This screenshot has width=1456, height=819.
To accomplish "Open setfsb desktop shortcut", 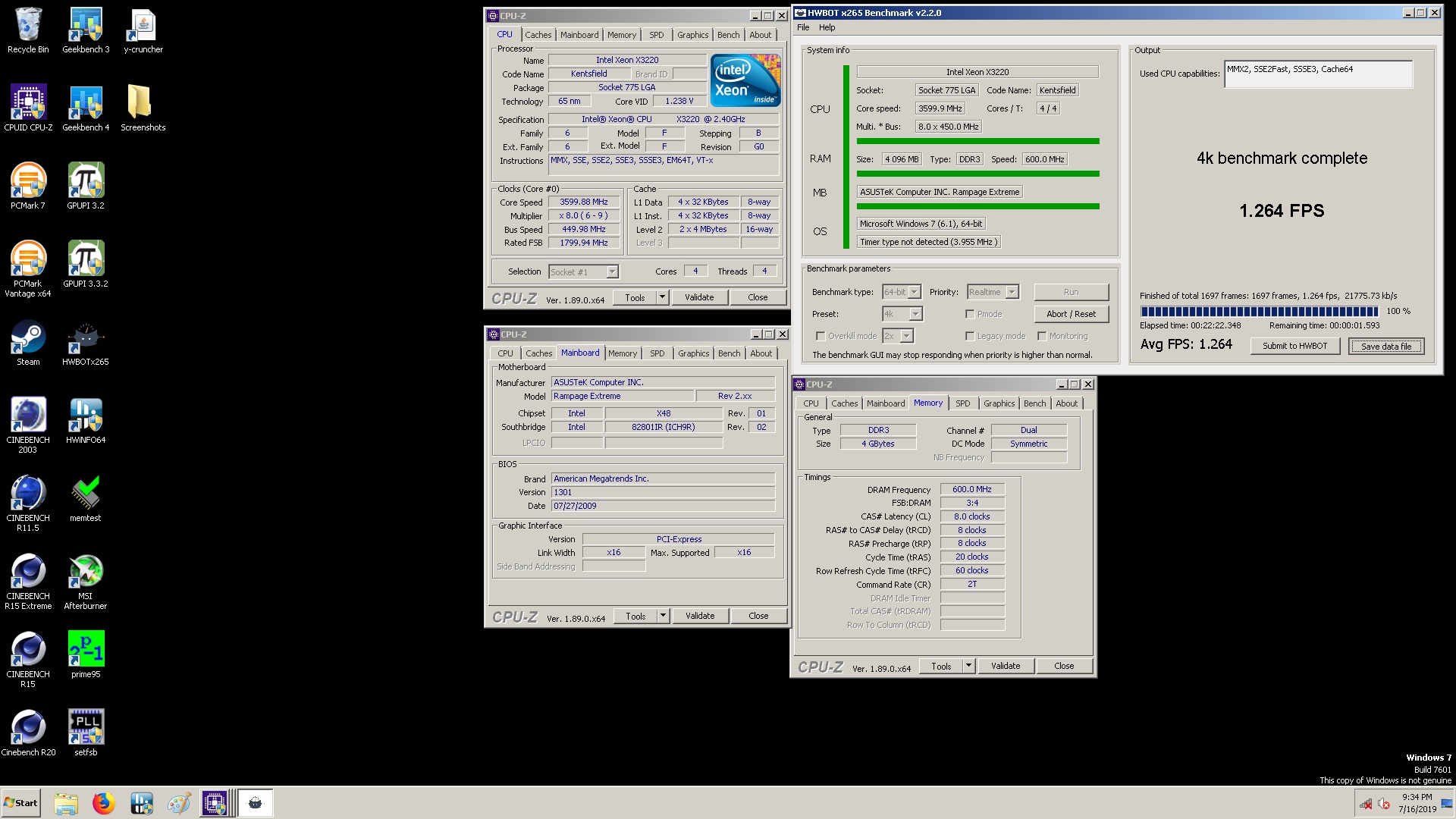I will [86, 733].
